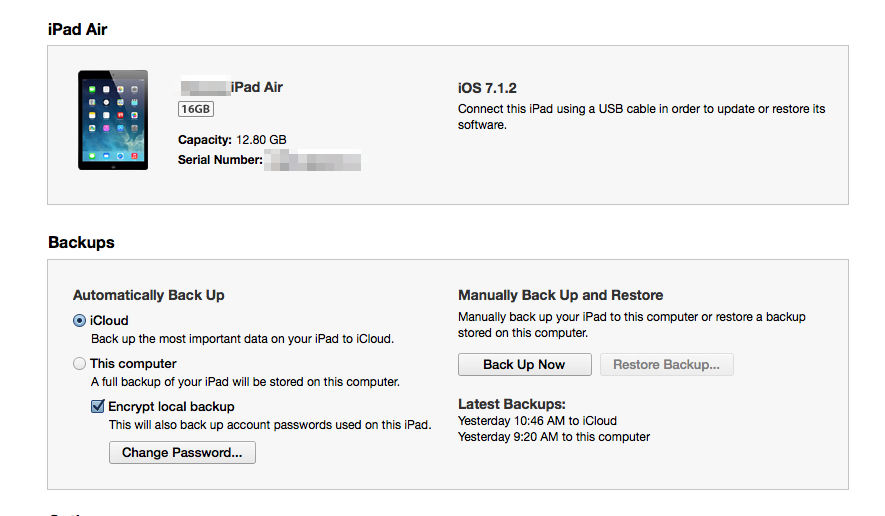The image size is (885, 516).
Task: Click 'This will also back up account passwords' note
Action: (x=270, y=425)
